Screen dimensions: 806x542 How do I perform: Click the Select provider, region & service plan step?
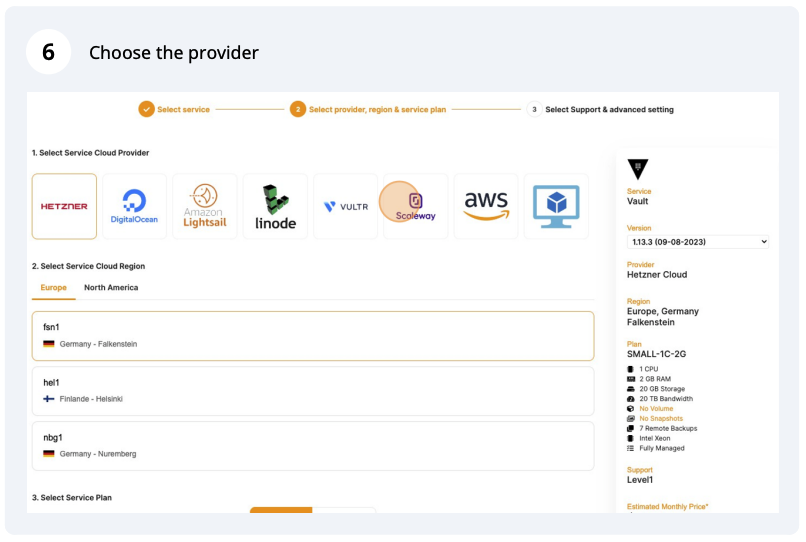[x=376, y=109]
